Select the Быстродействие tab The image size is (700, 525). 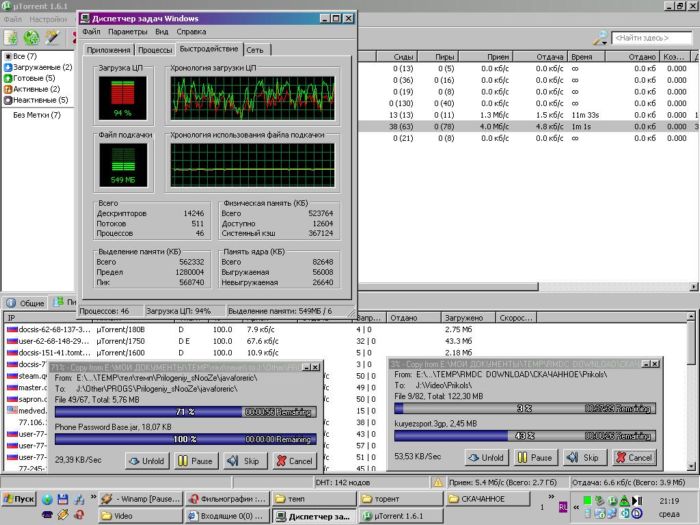(209, 49)
